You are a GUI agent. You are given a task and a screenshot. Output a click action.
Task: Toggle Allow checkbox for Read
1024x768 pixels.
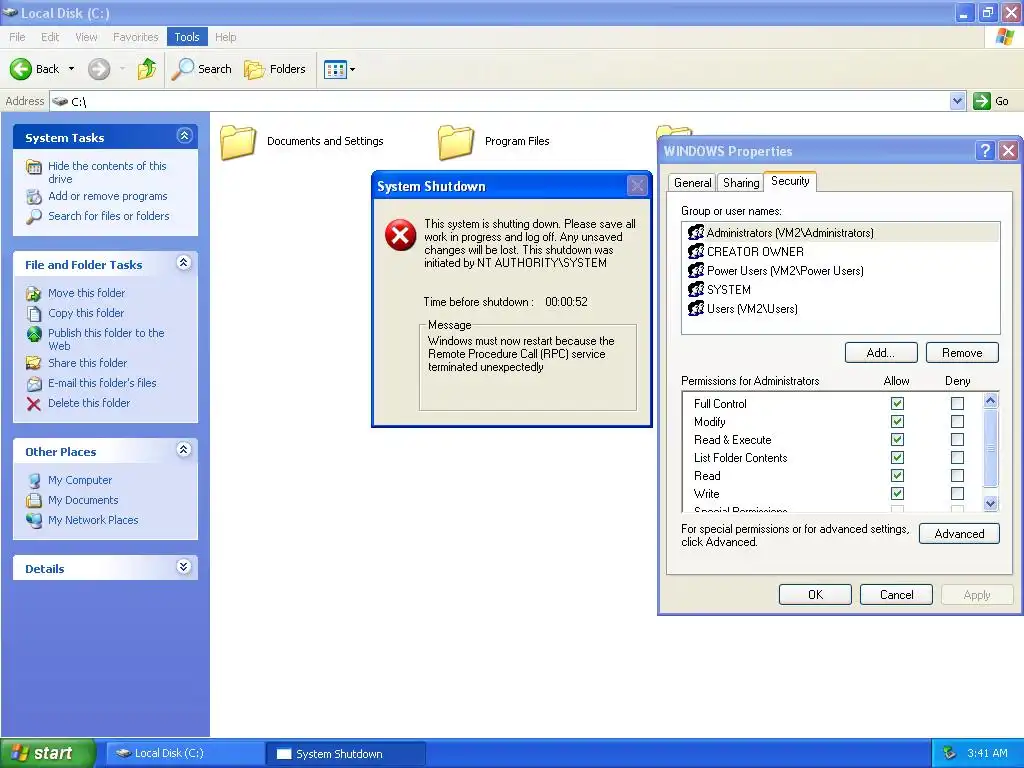897,475
